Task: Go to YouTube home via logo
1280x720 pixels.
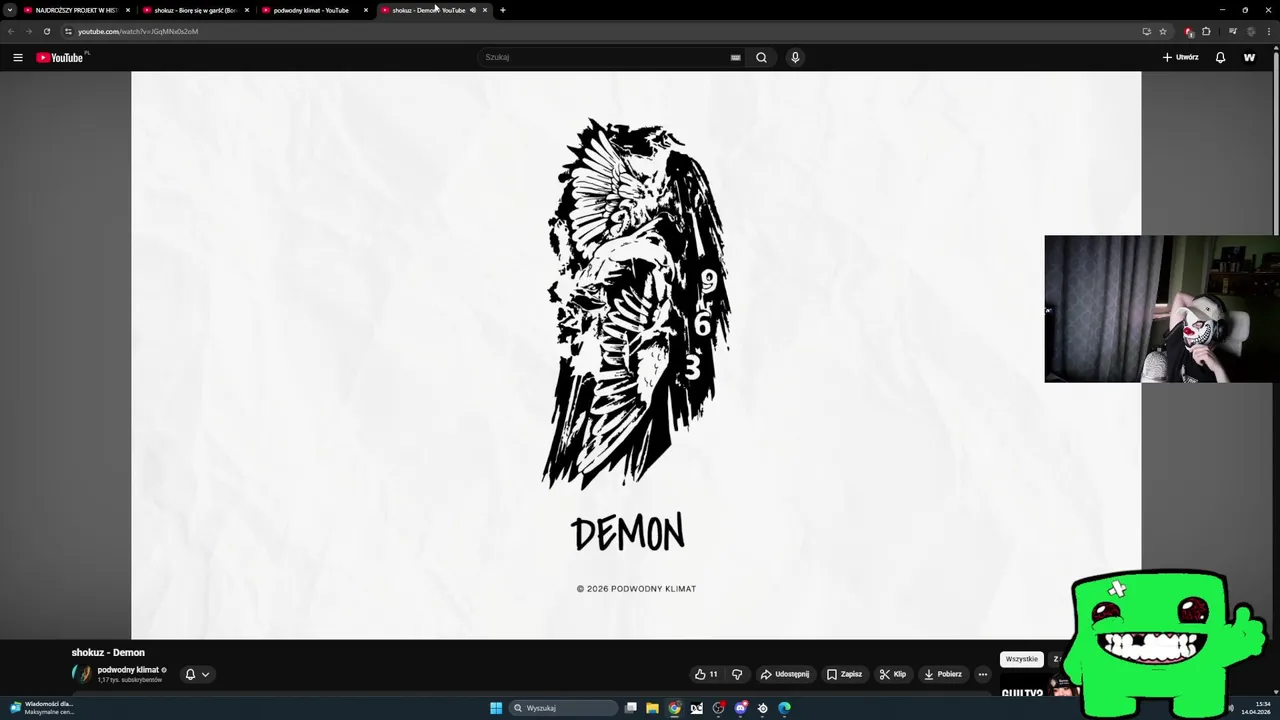Action: coord(60,57)
